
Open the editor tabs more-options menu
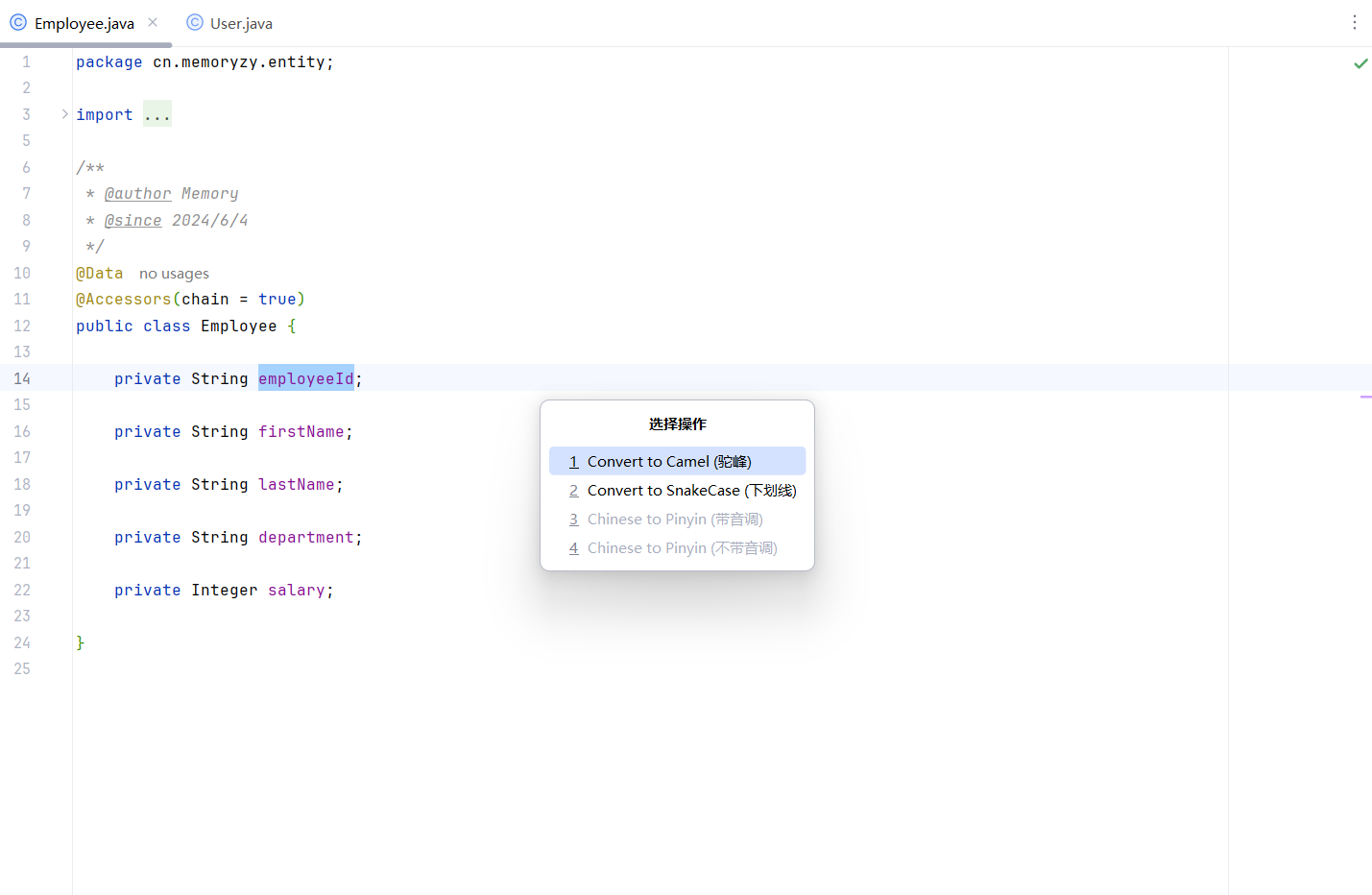point(1355,22)
